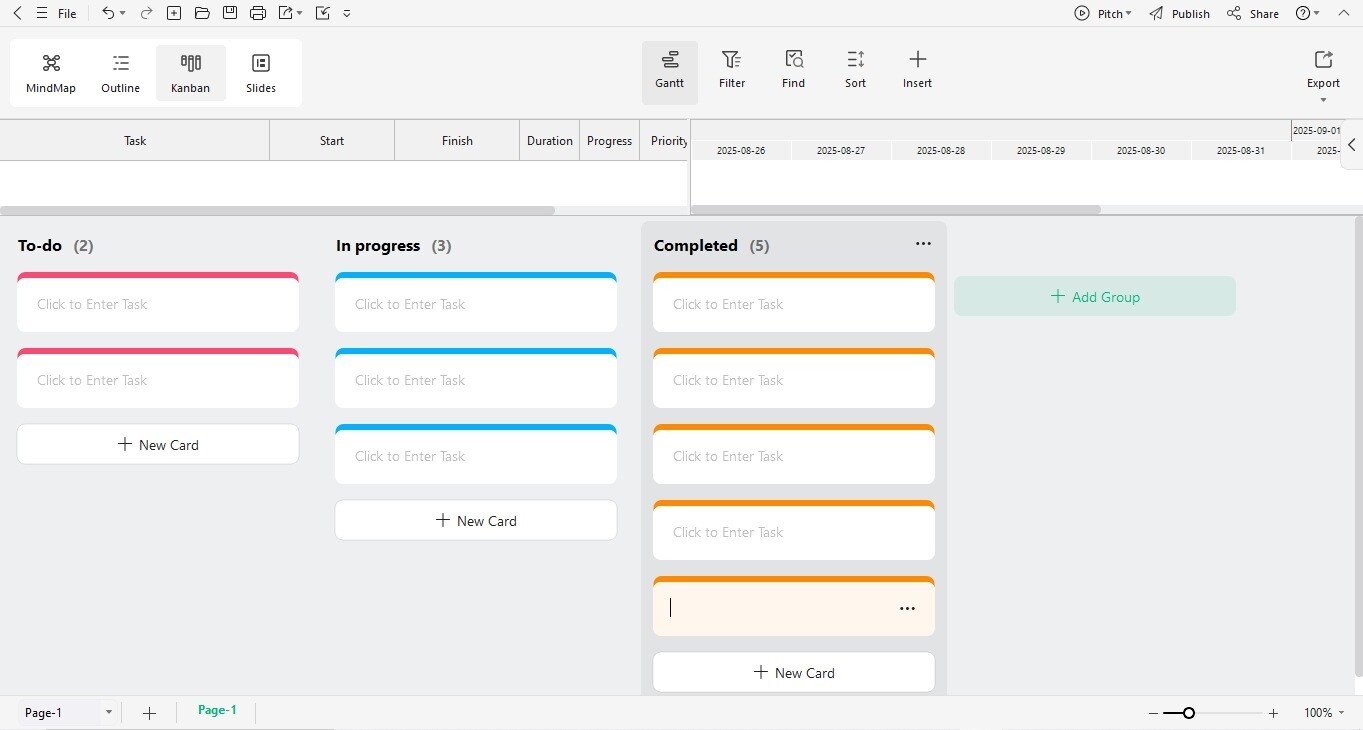This screenshot has width=1363, height=730.
Task: Select the Filter icon
Action: click(x=731, y=68)
